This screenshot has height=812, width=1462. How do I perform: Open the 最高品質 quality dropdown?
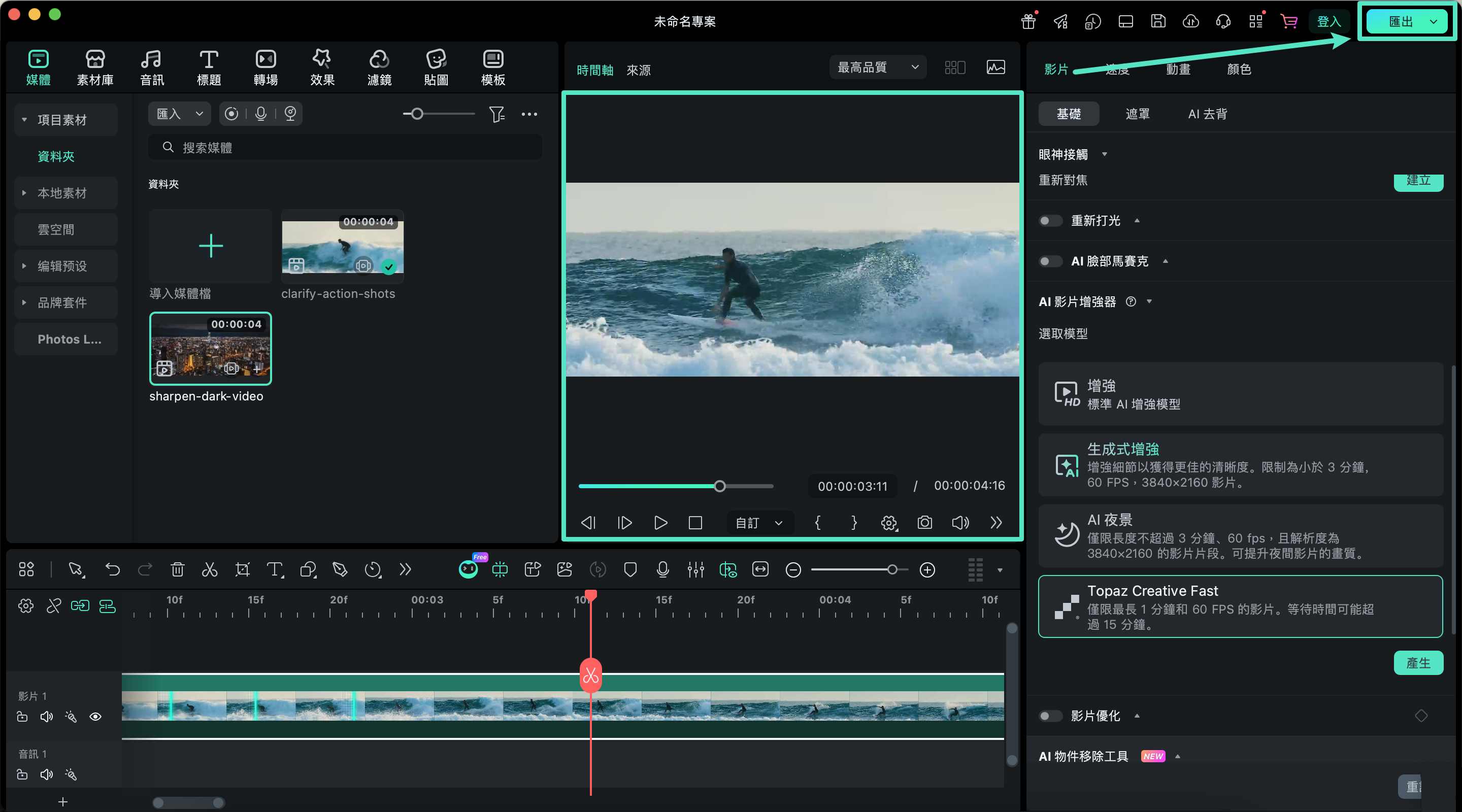click(877, 67)
